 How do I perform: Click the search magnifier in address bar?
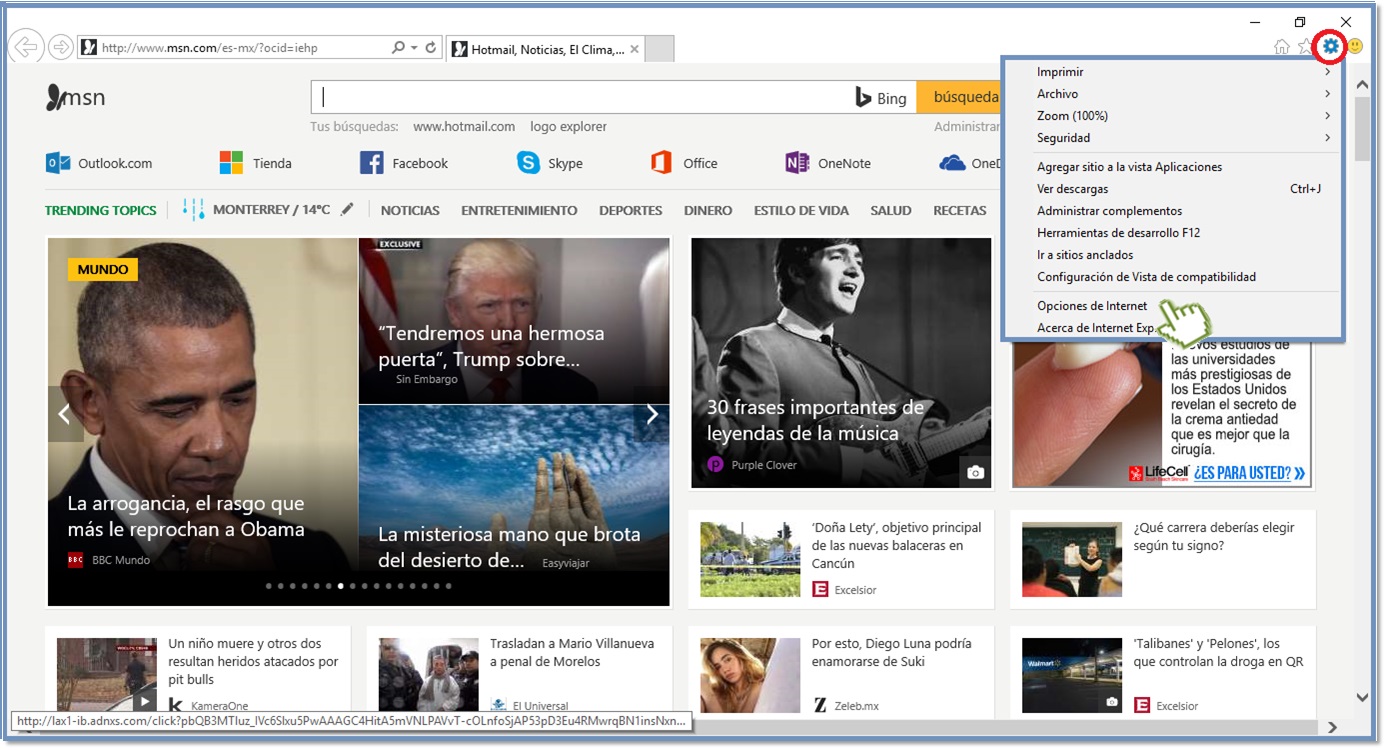pos(399,47)
